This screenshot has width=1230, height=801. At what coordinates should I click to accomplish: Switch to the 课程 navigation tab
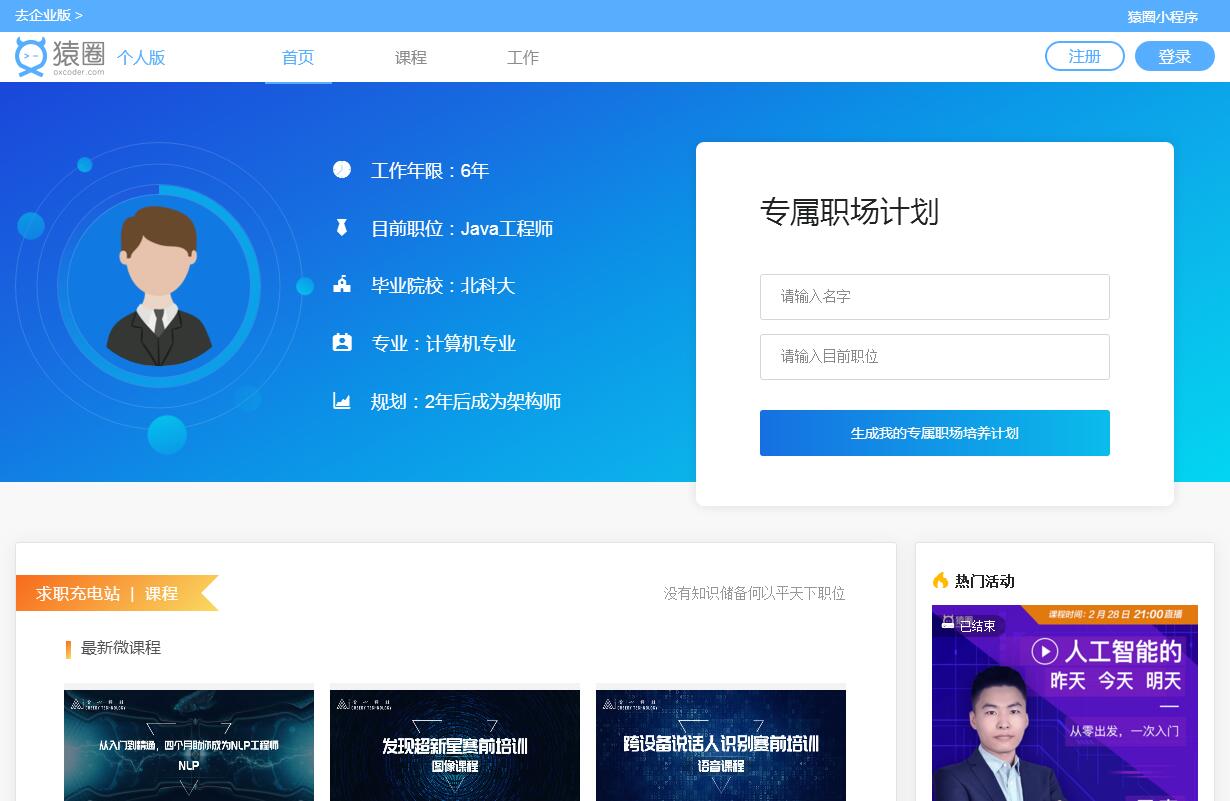tap(410, 58)
